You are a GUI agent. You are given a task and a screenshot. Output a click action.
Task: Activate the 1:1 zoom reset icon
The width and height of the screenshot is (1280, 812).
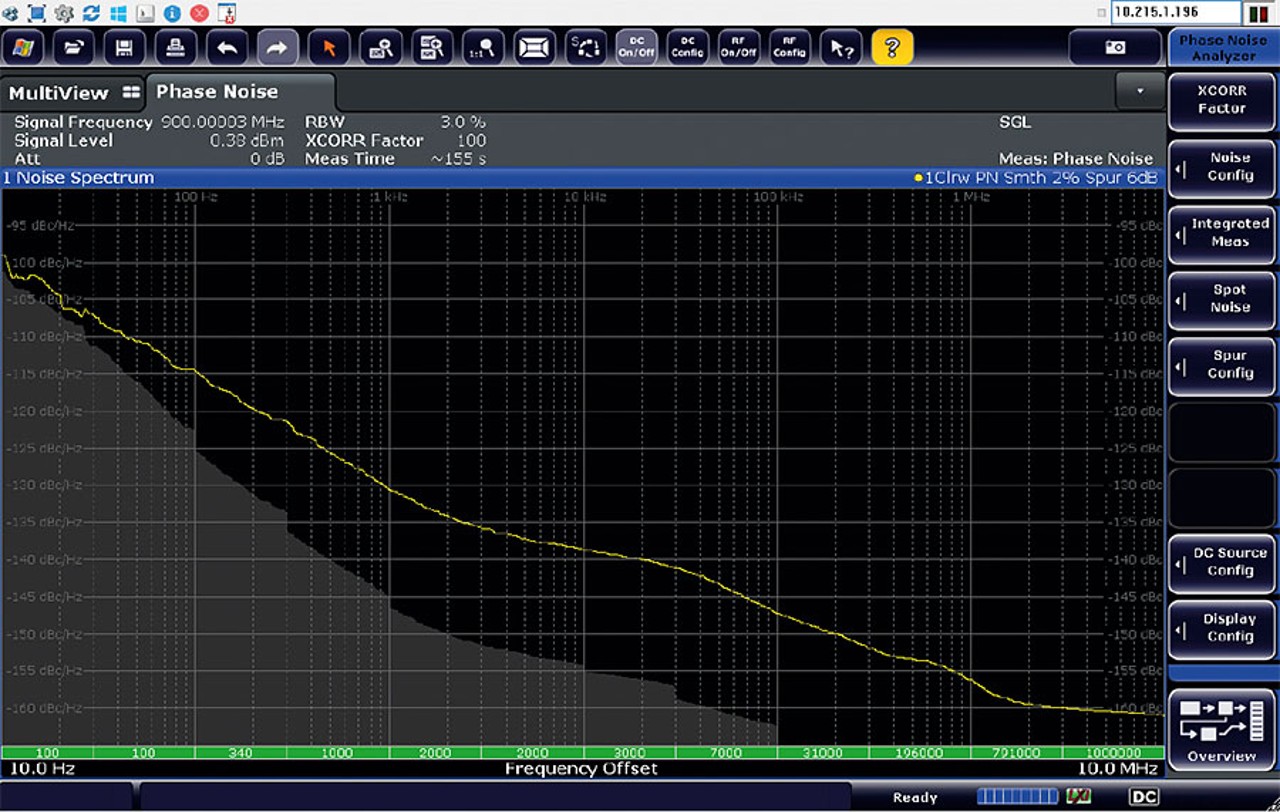pyautogui.click(x=483, y=47)
